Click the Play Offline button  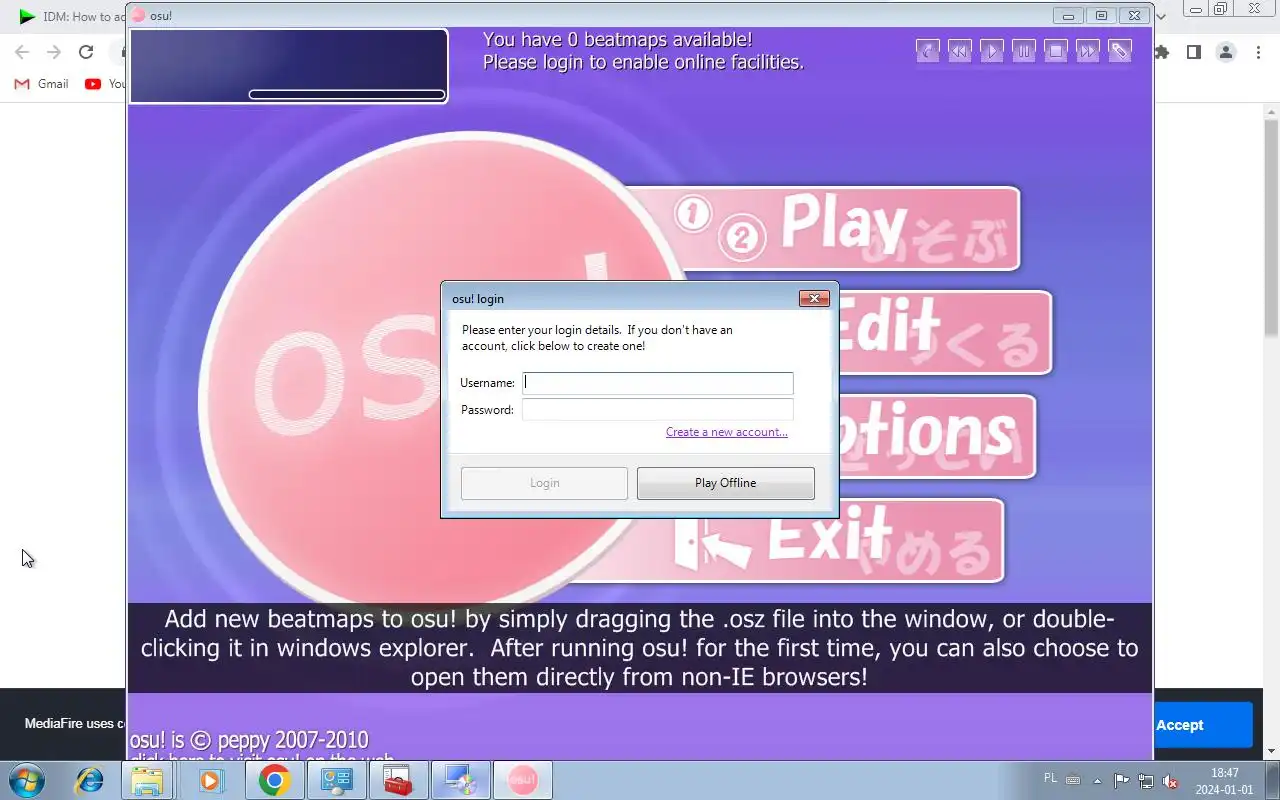[x=726, y=483]
